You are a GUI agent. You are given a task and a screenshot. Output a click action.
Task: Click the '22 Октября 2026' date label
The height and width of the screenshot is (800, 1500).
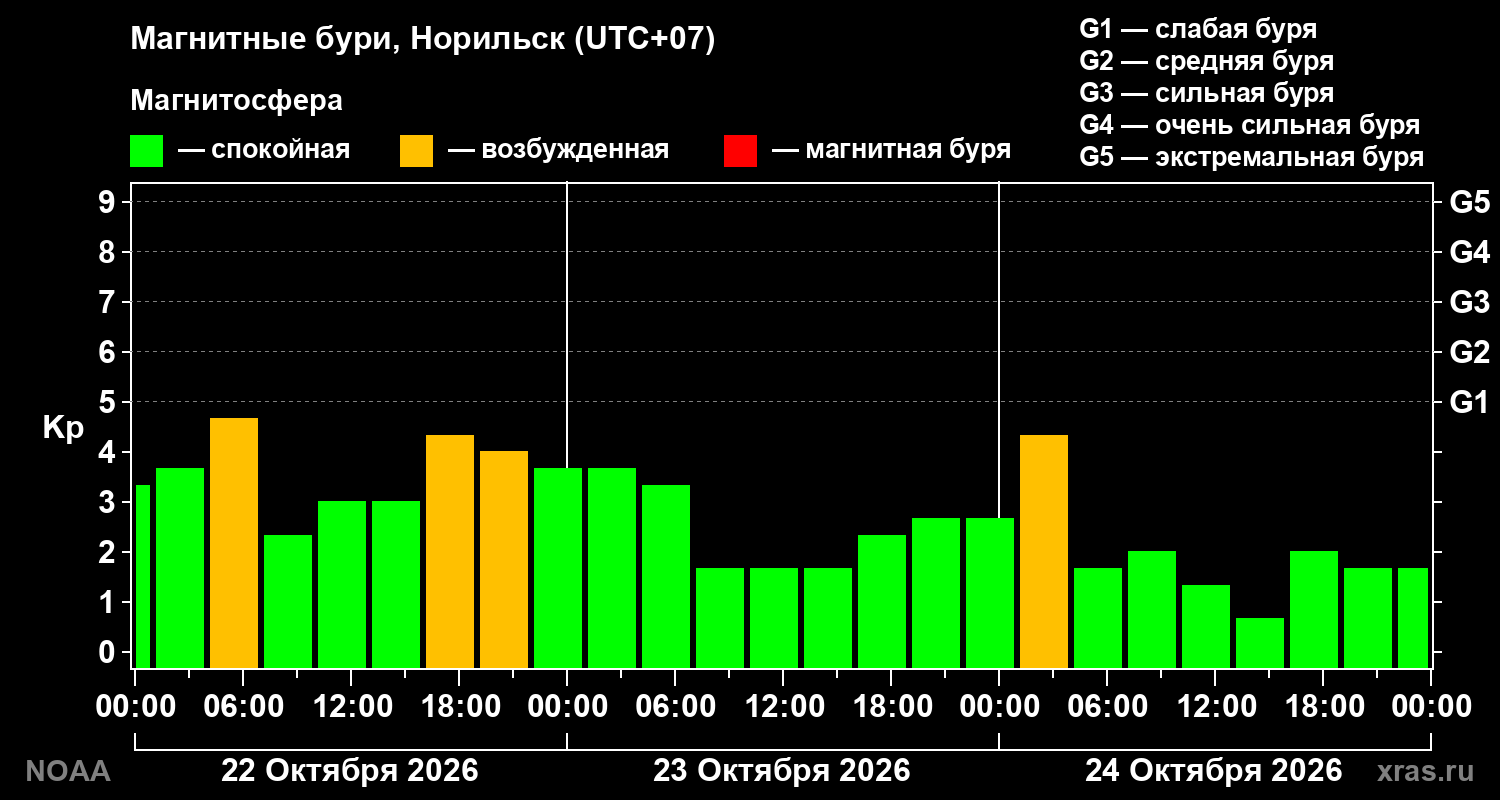pyautogui.click(x=350, y=771)
